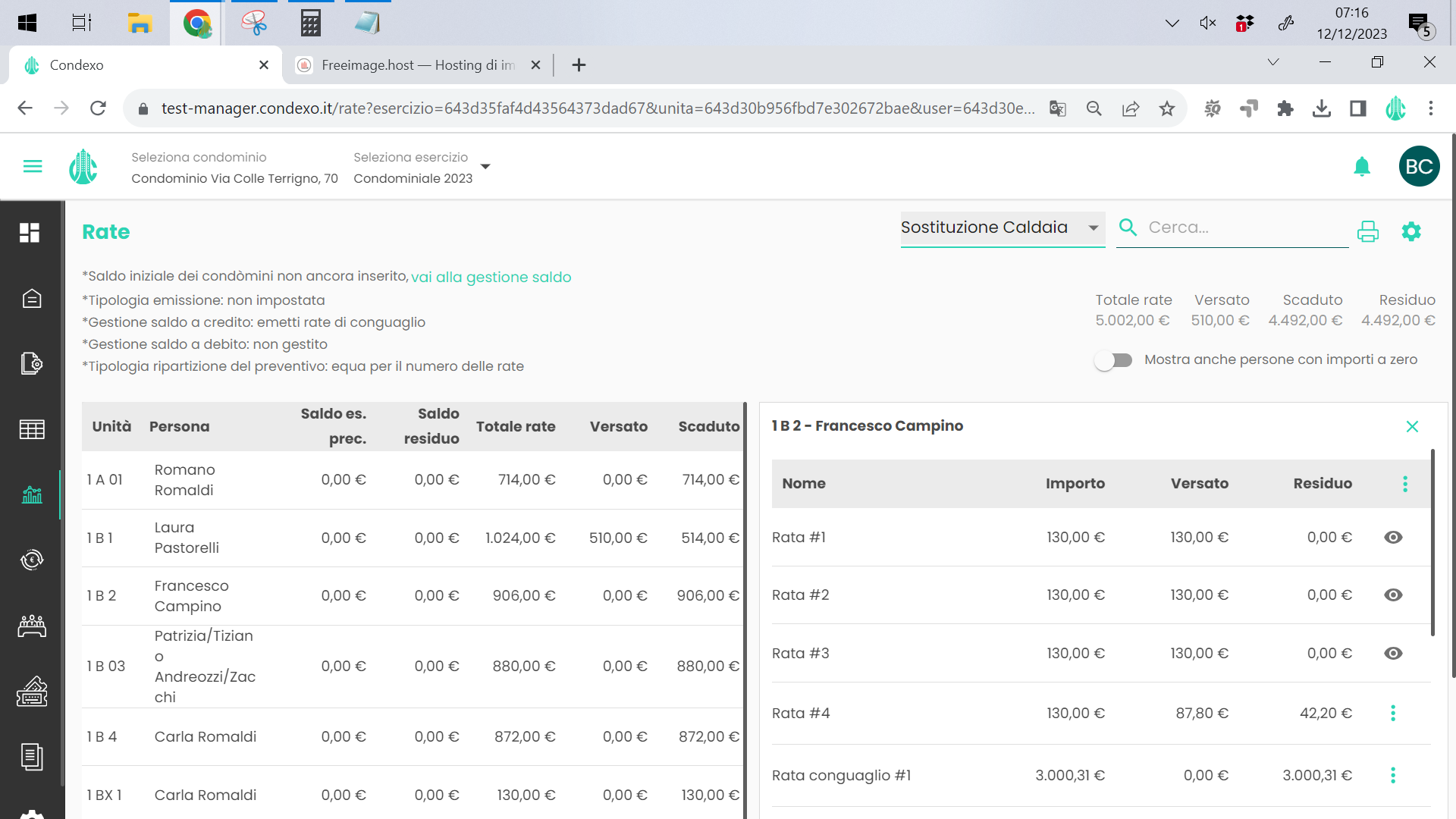
Task: Open the hamburger menu icon
Action: tap(33, 167)
